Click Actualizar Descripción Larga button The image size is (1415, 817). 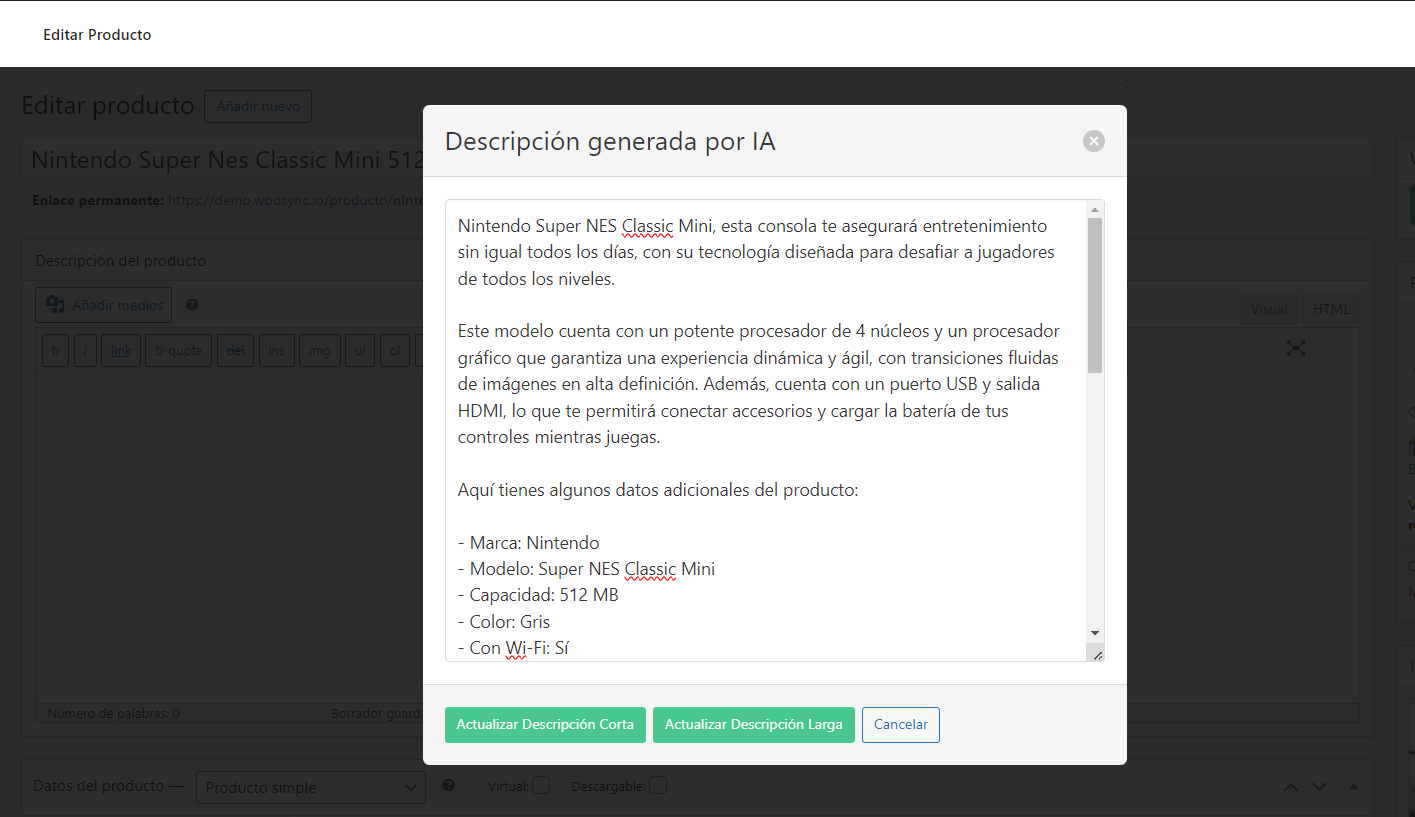click(x=754, y=725)
